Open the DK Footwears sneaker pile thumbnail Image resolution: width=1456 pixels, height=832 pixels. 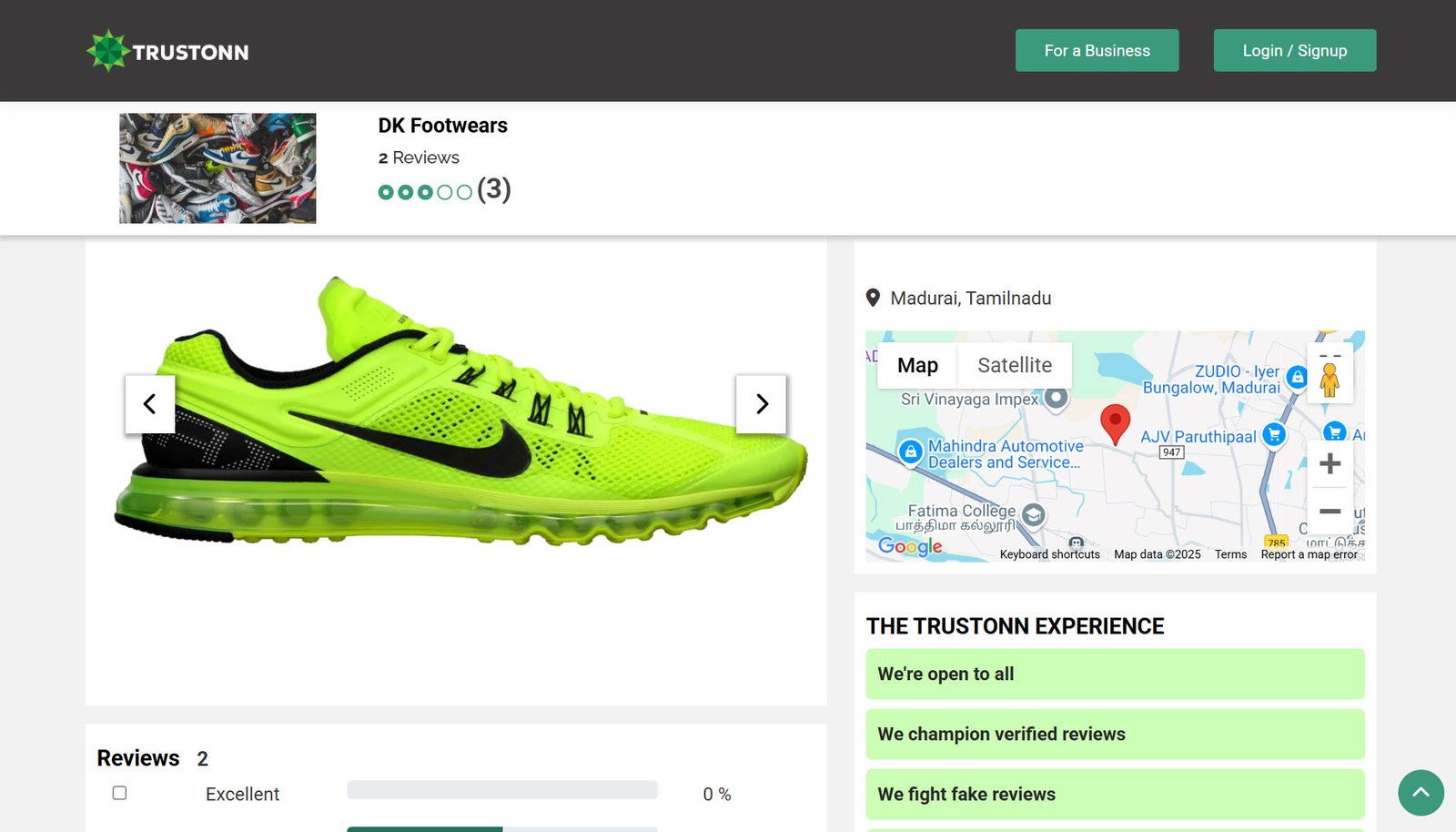(x=217, y=168)
